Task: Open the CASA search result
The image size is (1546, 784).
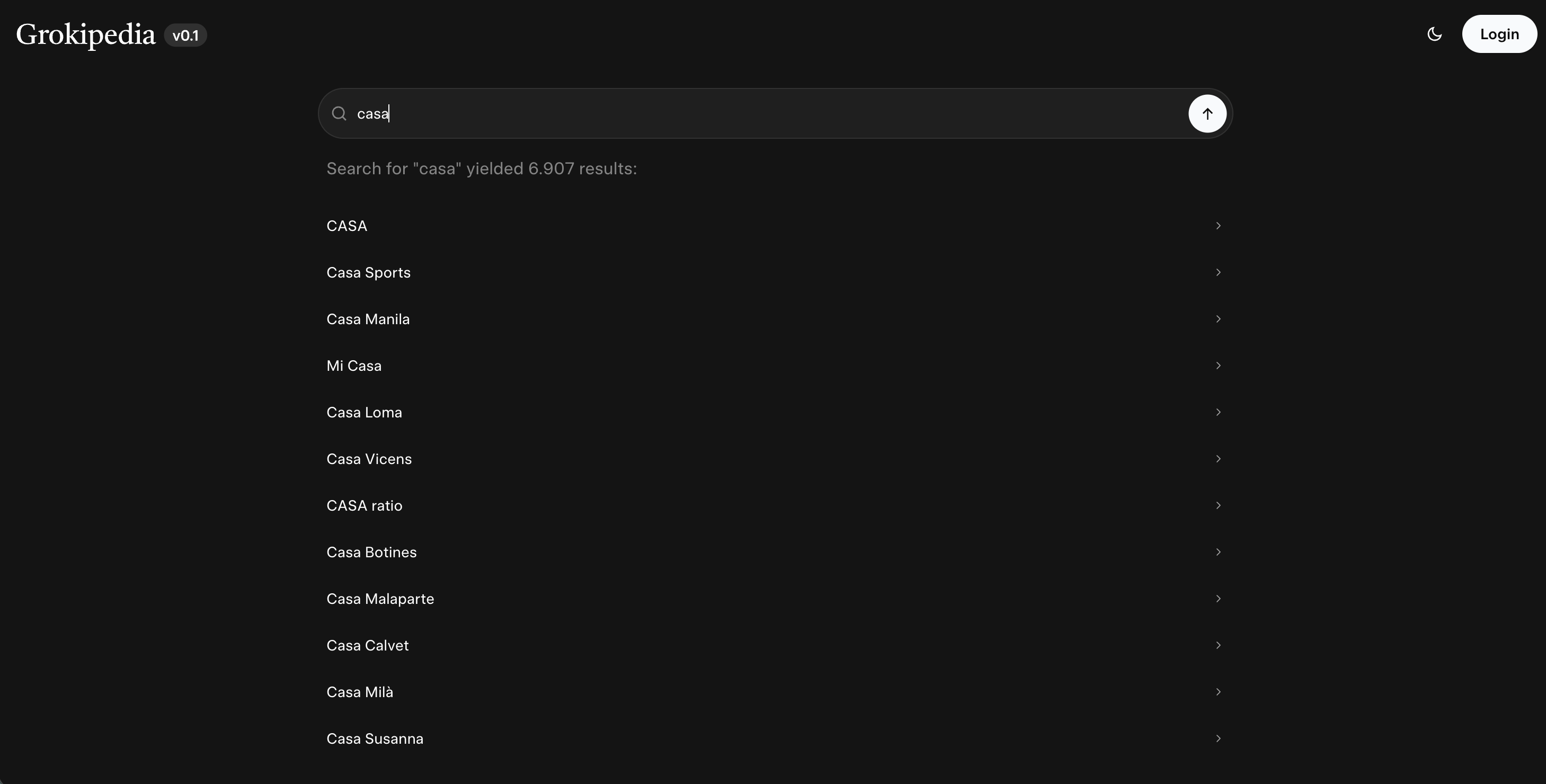Action: tap(347, 226)
